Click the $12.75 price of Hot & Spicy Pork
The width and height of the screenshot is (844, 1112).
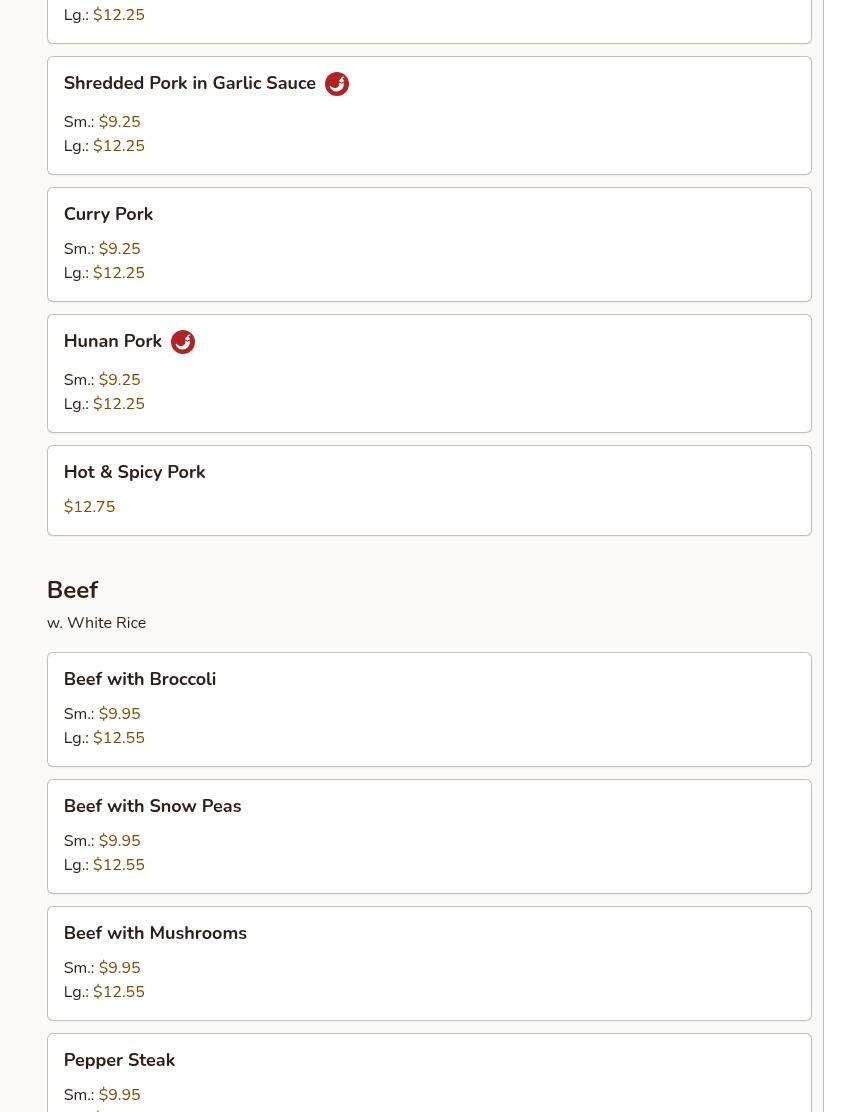click(90, 507)
